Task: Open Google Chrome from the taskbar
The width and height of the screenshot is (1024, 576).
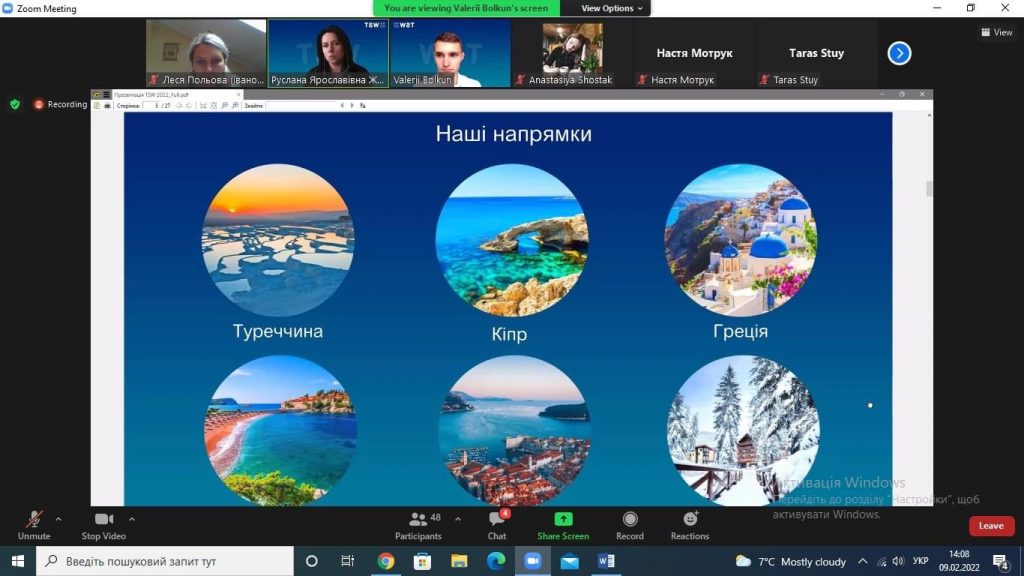Action: point(386,561)
